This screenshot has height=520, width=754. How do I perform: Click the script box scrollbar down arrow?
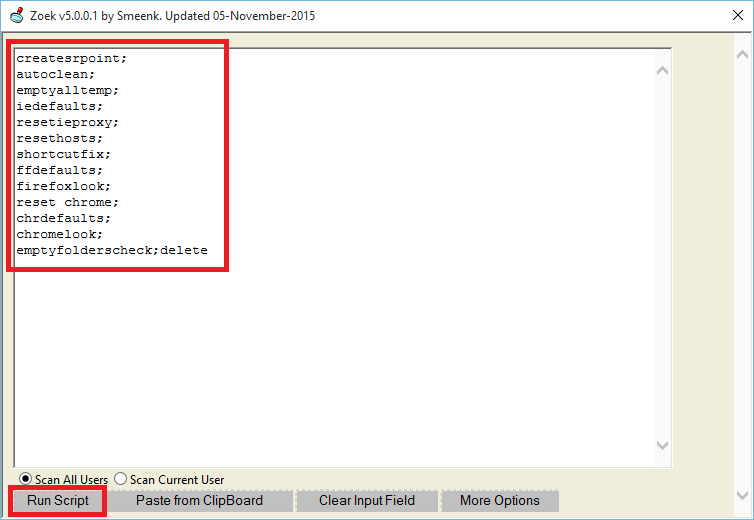tap(662, 445)
